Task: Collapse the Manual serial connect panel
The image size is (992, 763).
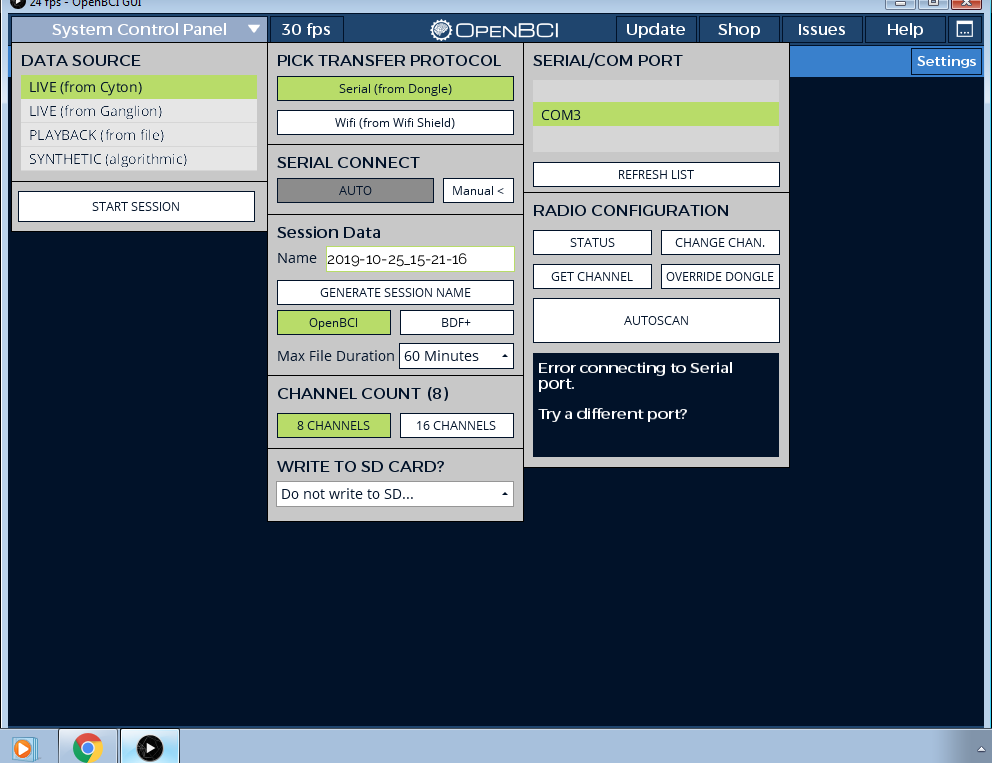Action: tap(478, 190)
